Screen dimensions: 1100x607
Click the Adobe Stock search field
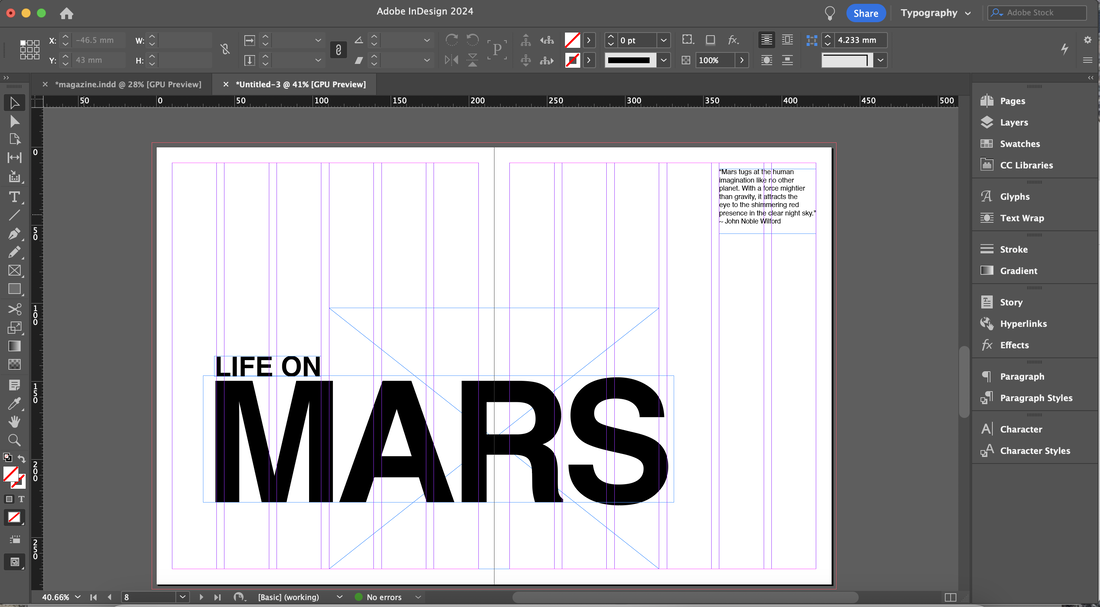(x=1038, y=13)
